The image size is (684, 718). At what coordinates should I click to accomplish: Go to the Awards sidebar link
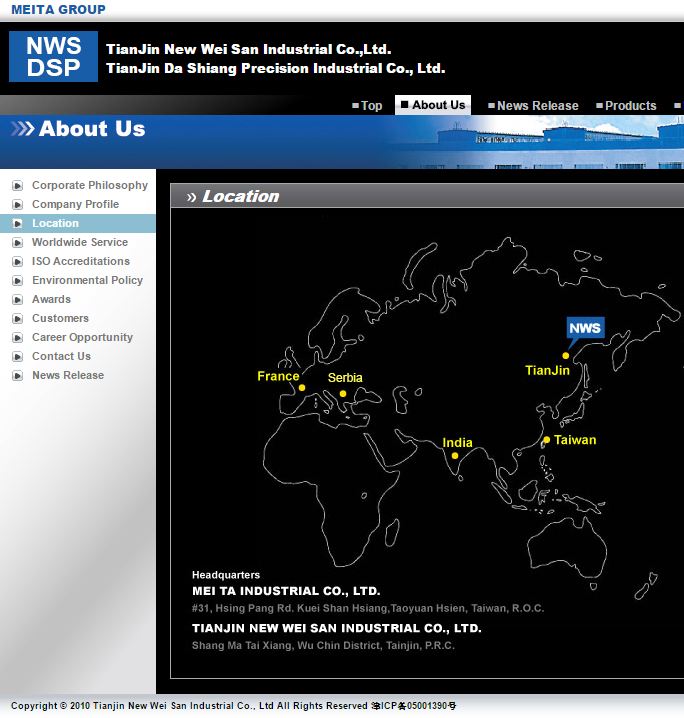(51, 300)
